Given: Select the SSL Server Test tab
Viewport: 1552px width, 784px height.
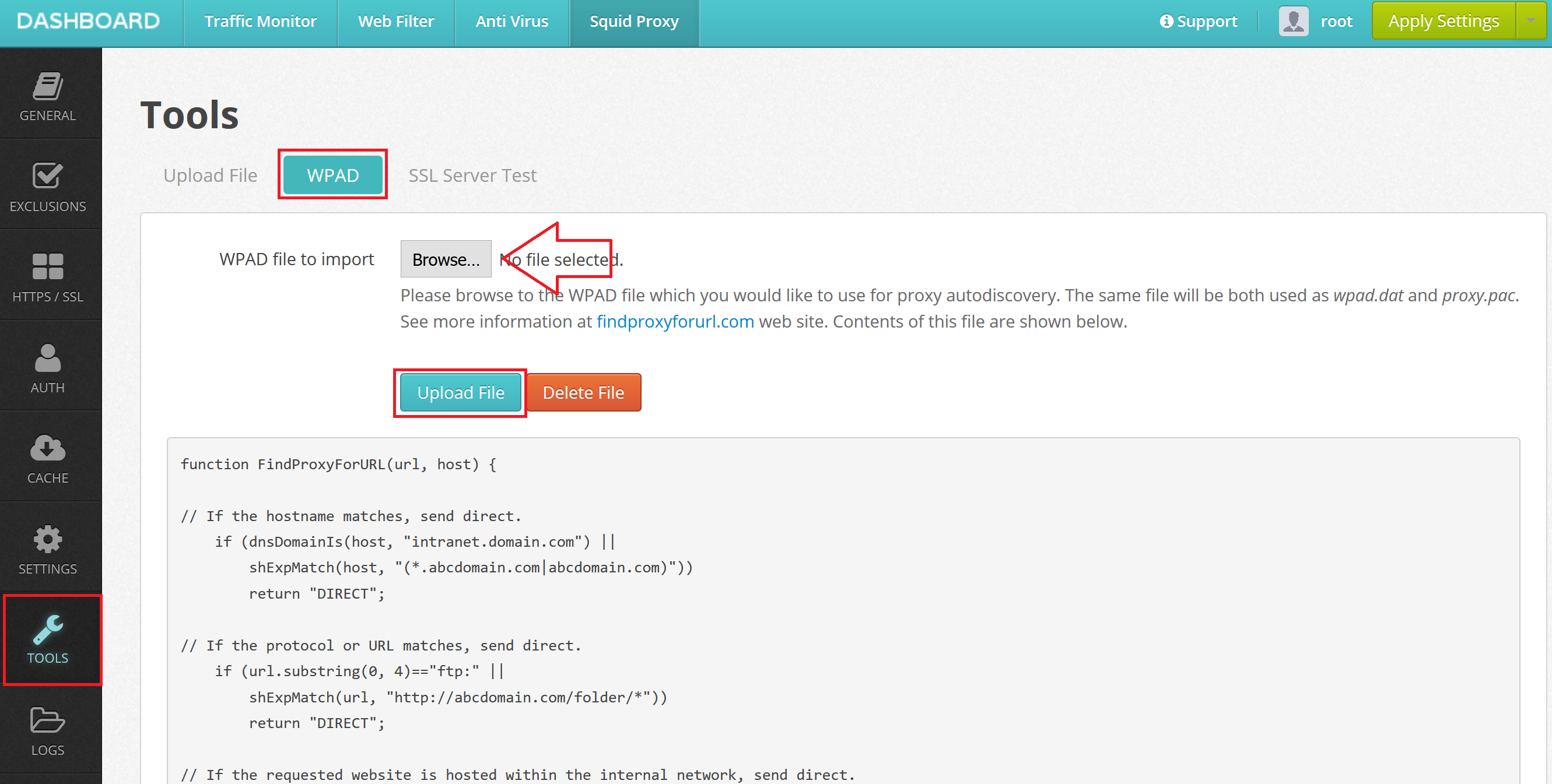Looking at the screenshot, I should coord(472,175).
